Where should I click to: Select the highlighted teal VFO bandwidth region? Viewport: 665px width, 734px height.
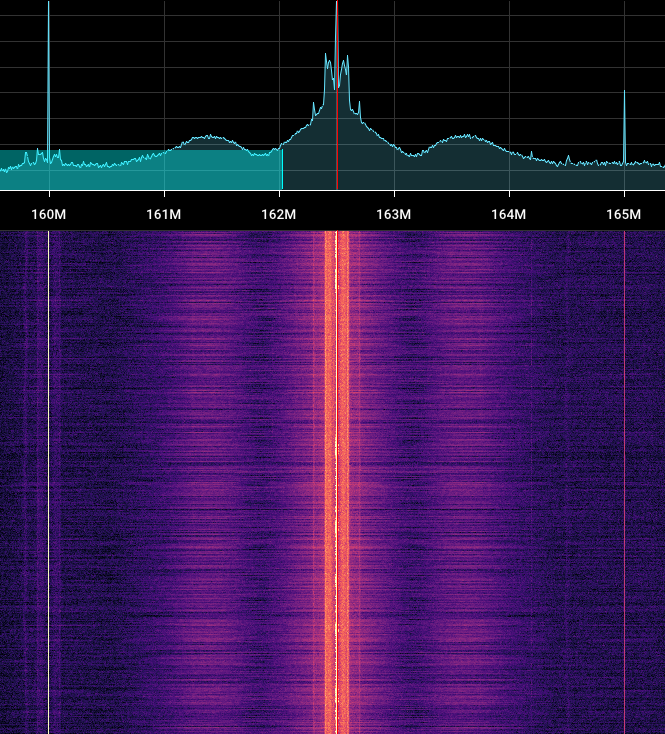pos(141,170)
